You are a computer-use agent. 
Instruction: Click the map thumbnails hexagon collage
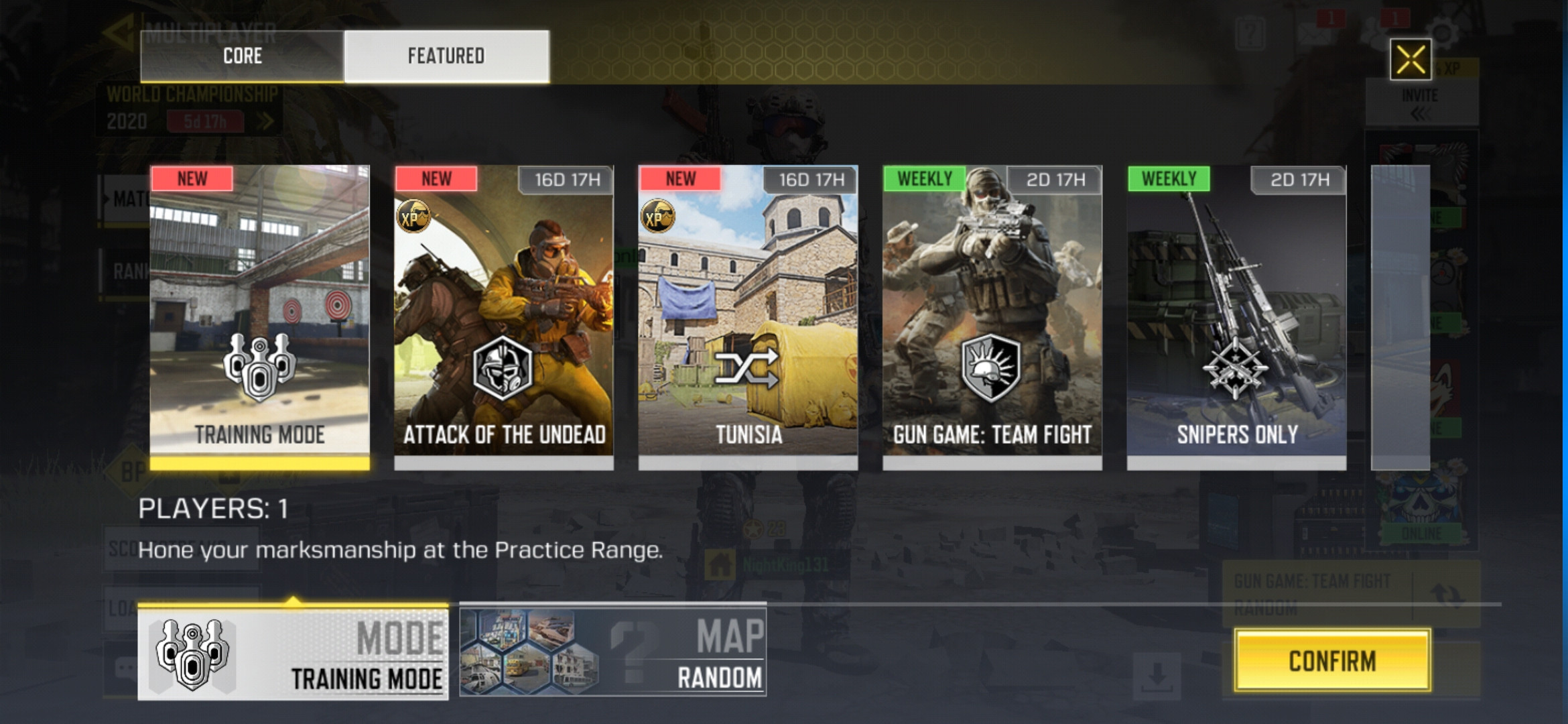coord(529,652)
